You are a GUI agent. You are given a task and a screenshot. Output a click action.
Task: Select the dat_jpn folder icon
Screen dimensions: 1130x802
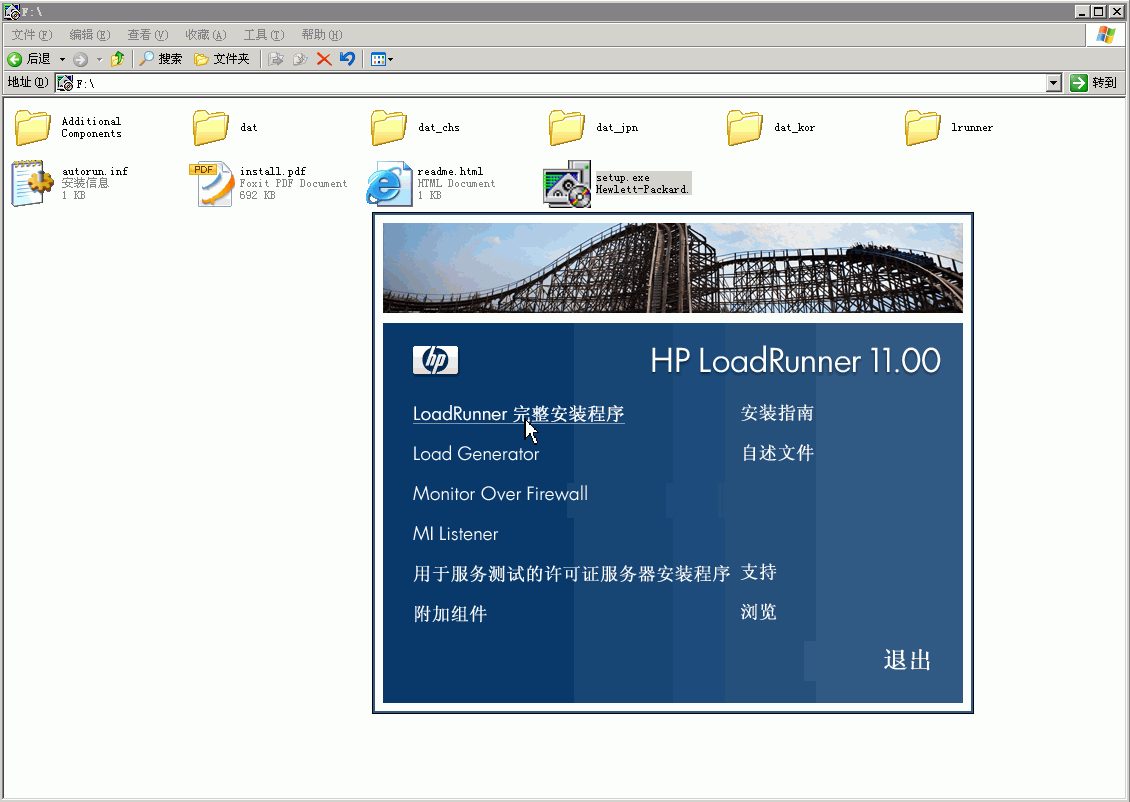click(566, 128)
